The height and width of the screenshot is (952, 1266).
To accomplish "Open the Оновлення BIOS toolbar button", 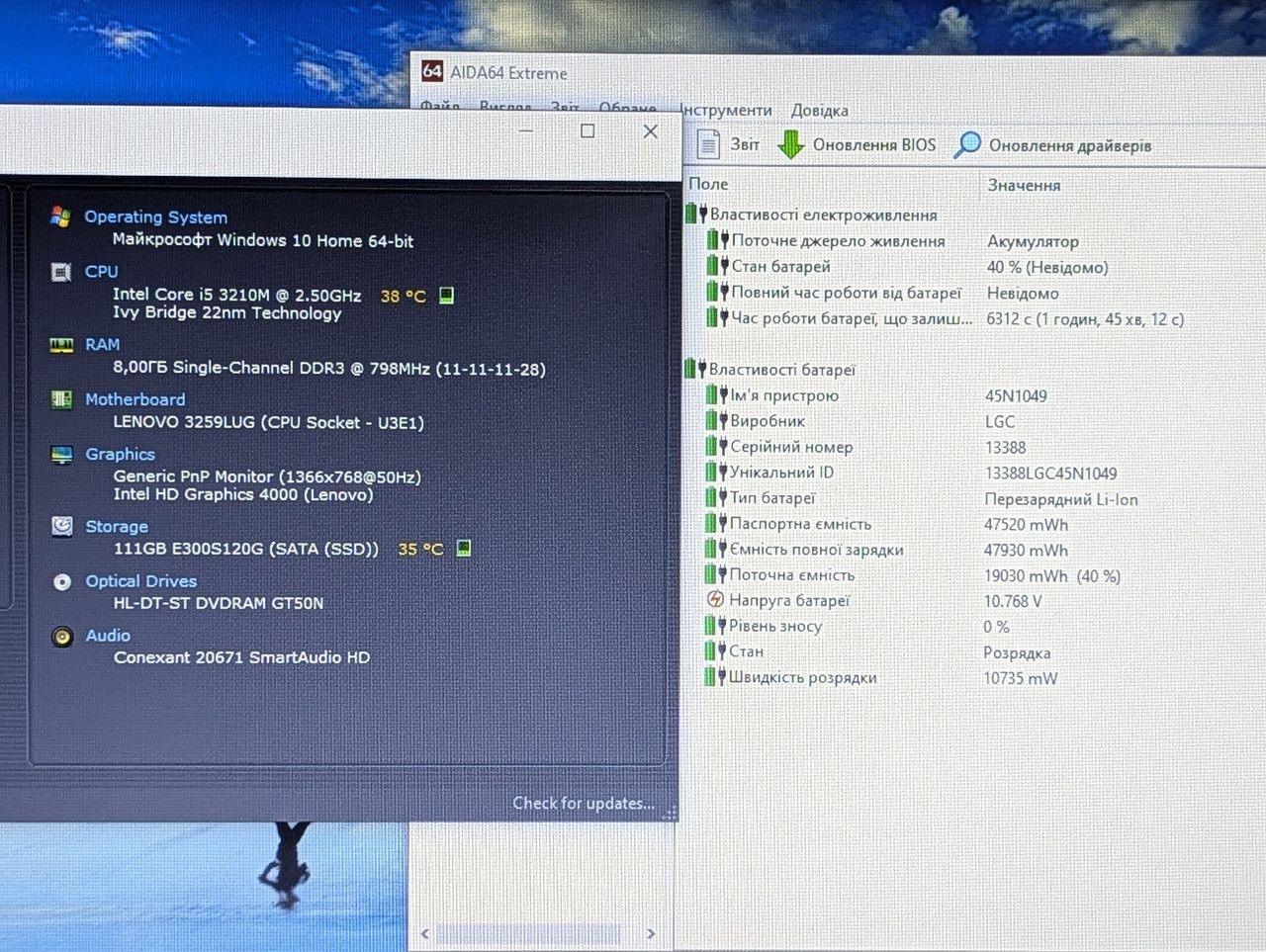I will tap(857, 144).
